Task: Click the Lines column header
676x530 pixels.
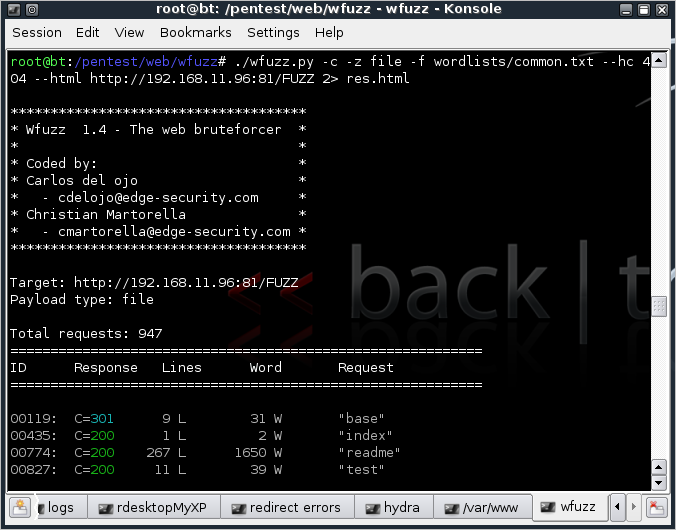Action: point(182,367)
